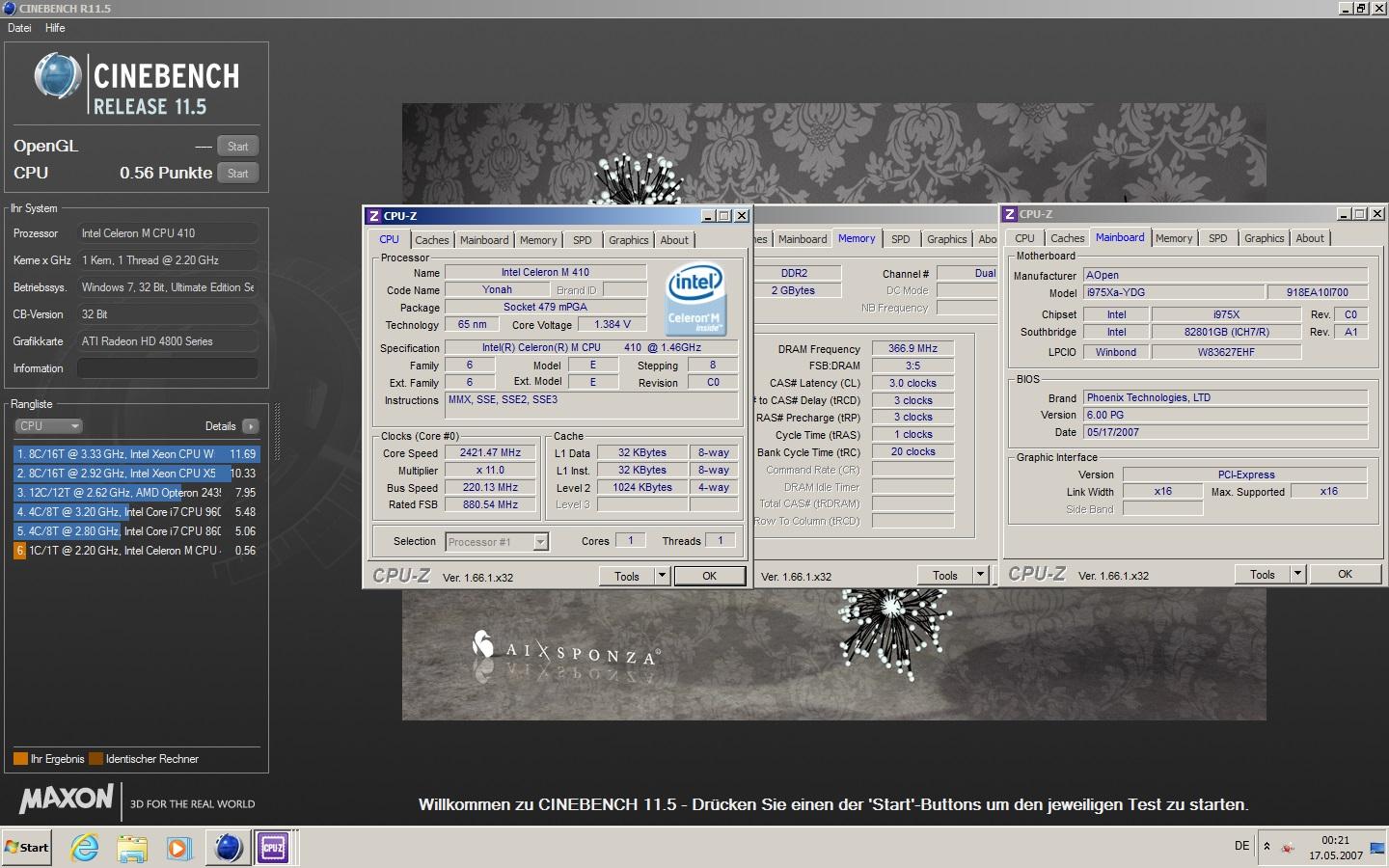1389x868 pixels.
Task: Click the Core Speed value 2421.47 MHz
Action: click(490, 452)
